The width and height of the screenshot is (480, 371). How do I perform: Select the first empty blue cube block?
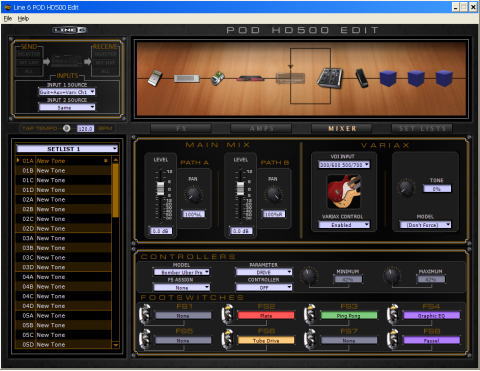pos(388,78)
